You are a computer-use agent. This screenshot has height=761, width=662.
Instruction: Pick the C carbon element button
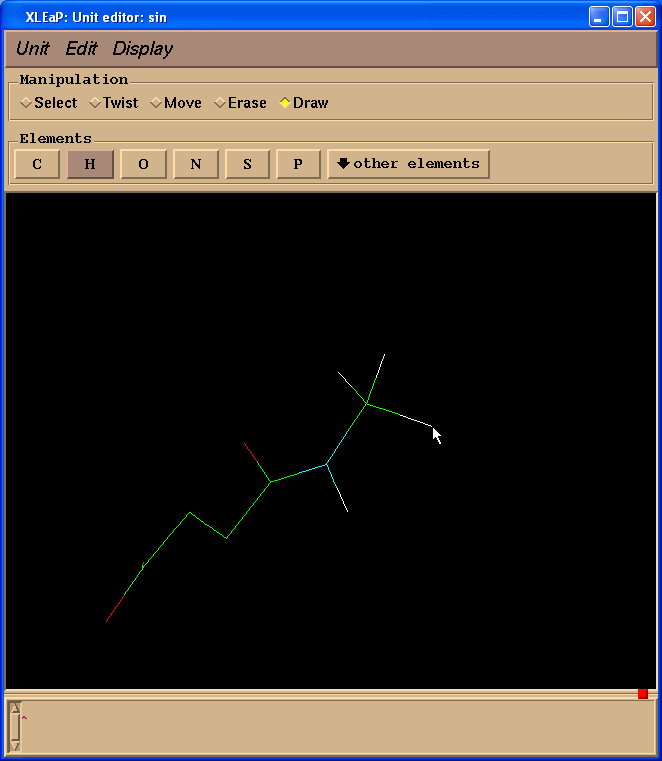click(x=37, y=164)
